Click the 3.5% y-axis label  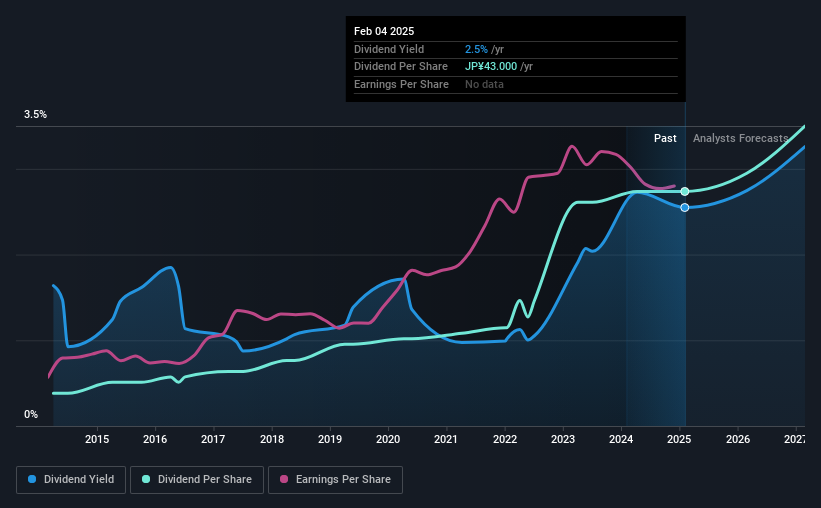(x=35, y=115)
